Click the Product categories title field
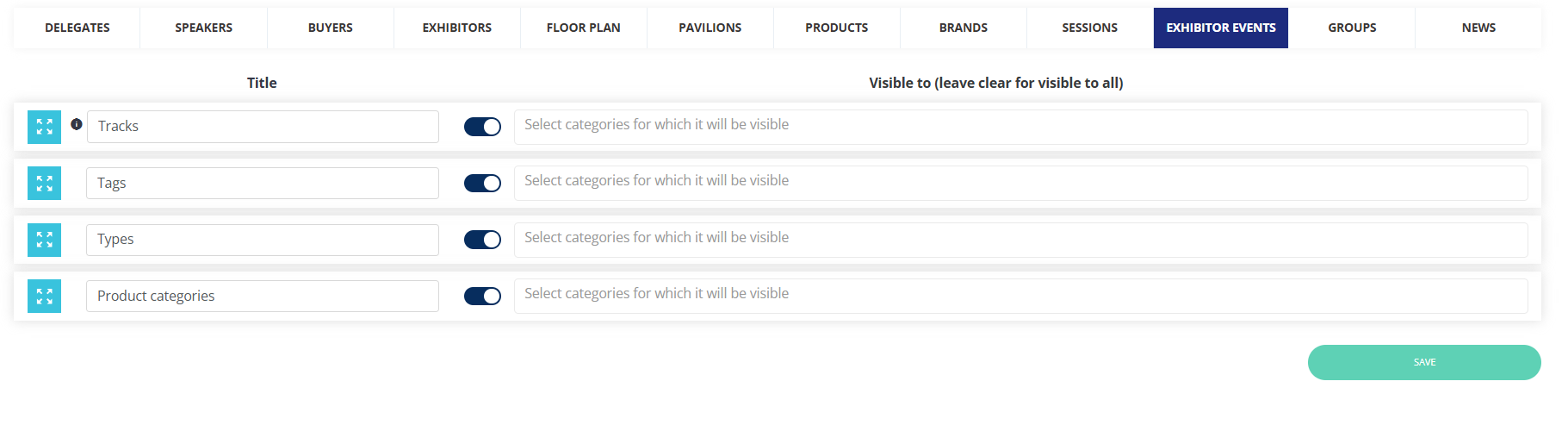The height and width of the screenshot is (425, 1568). 263,297
